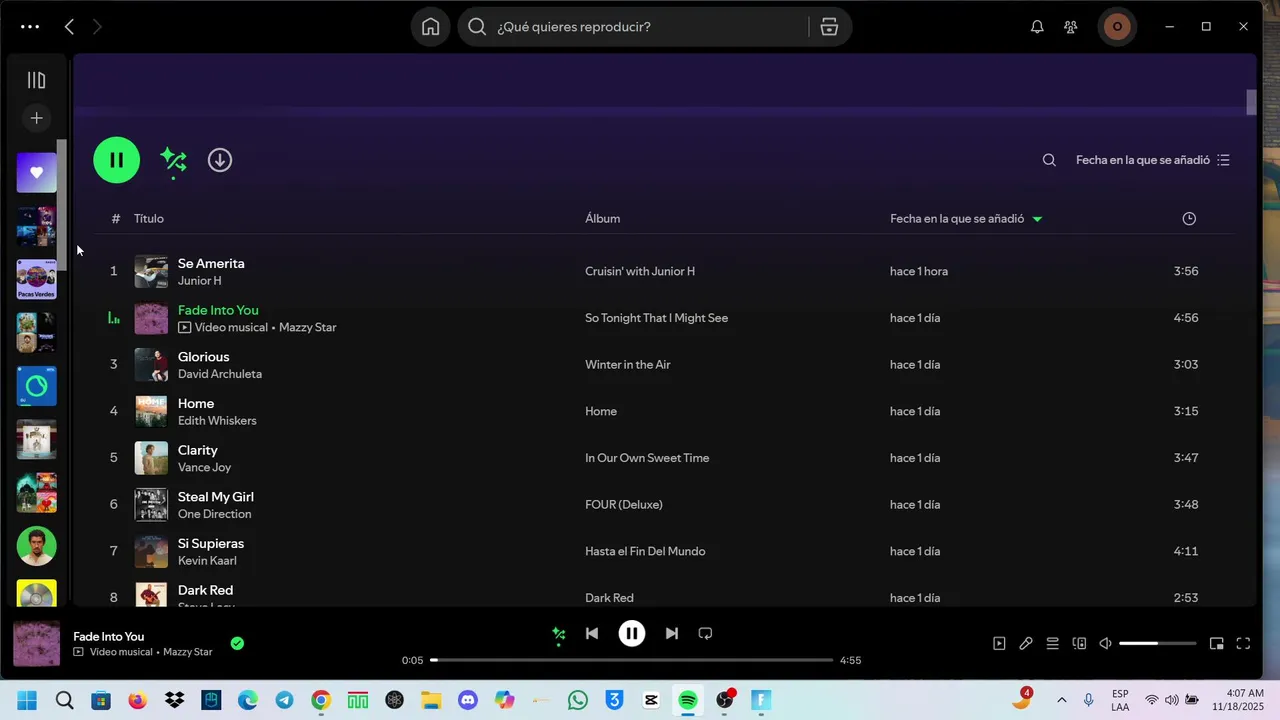This screenshot has width=1280, height=720.
Task: Click the main playlist vertical scrollbar
Action: point(1251,103)
